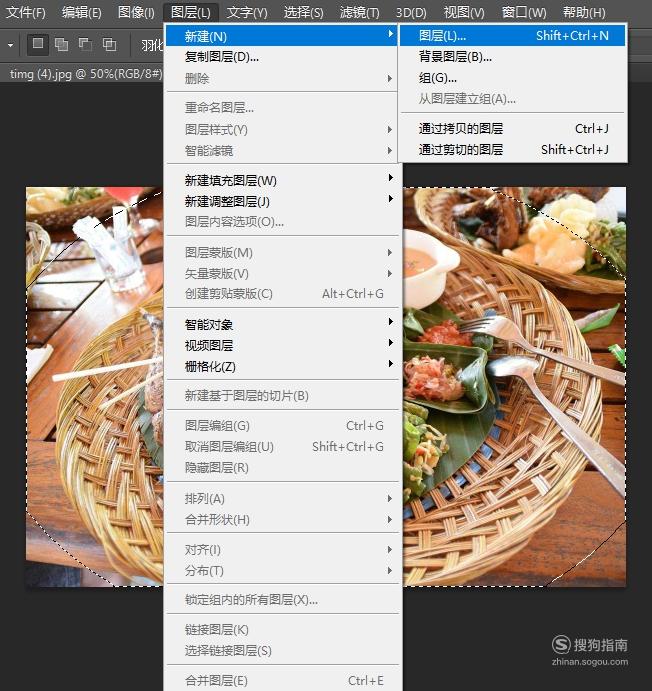The width and height of the screenshot is (652, 691).
Task: Click the submenu arrow beside 视频图层
Action: coord(390,342)
